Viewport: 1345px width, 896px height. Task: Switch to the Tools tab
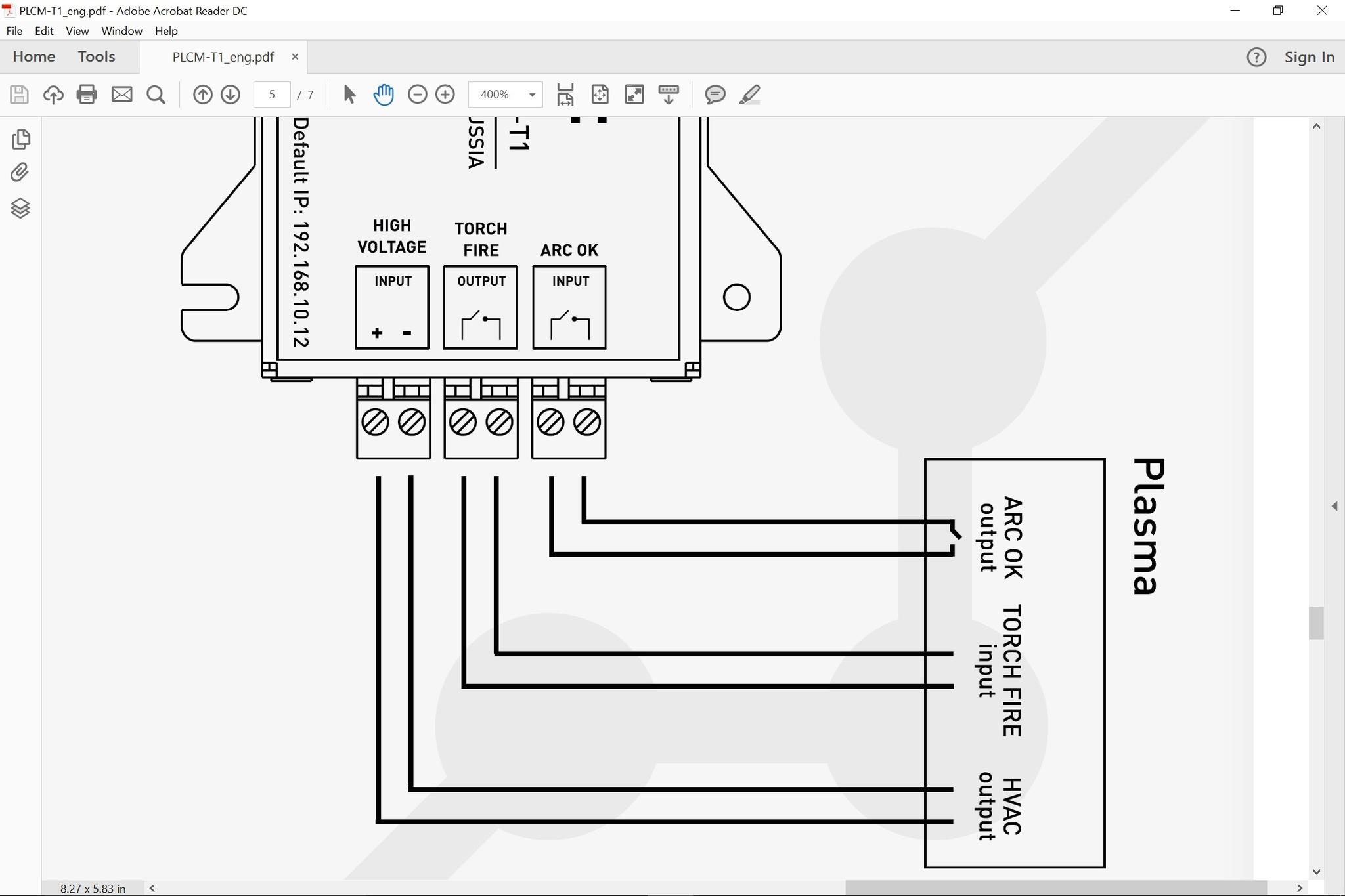[97, 56]
